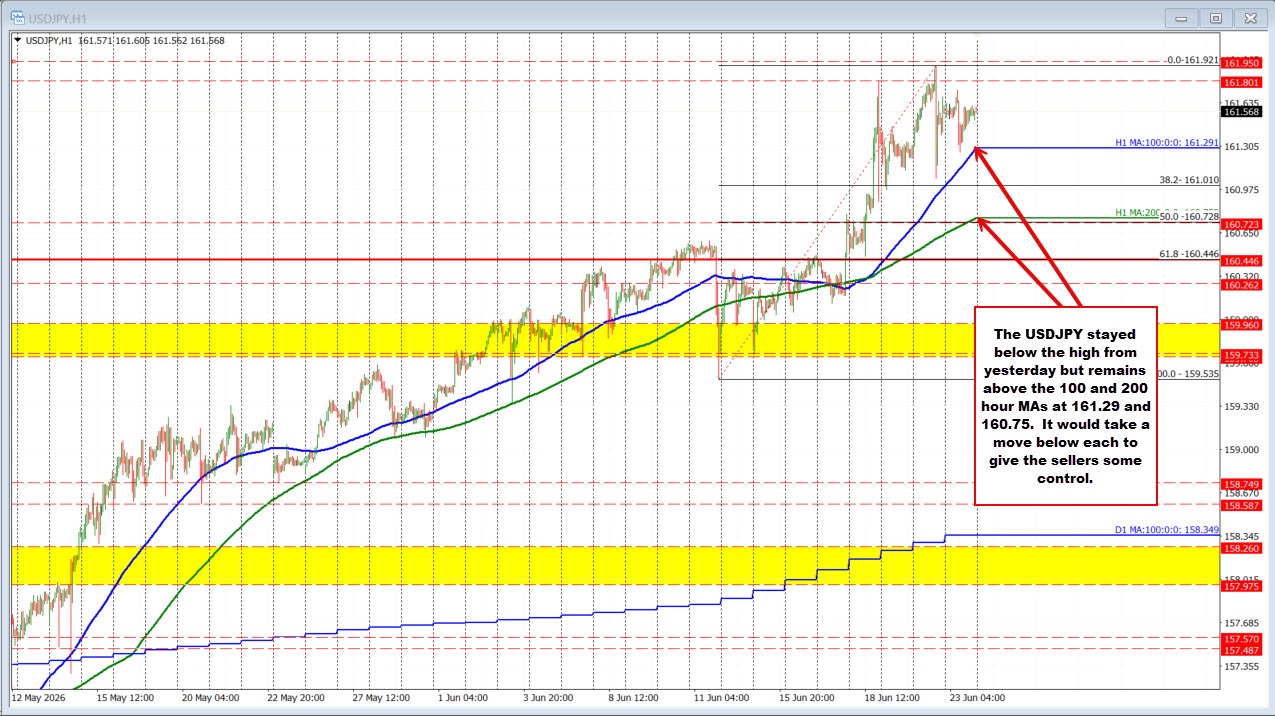The width and height of the screenshot is (1275, 716).
Task: Click the 15 Jun 20:00 time label
Action: [807, 697]
